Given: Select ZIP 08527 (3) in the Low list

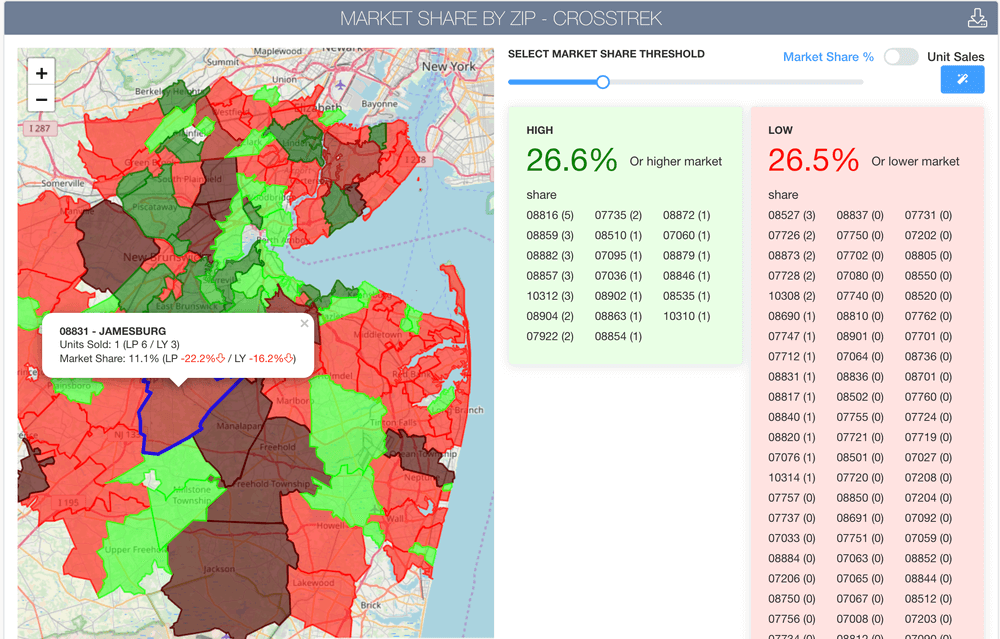Looking at the screenshot, I should [791, 215].
